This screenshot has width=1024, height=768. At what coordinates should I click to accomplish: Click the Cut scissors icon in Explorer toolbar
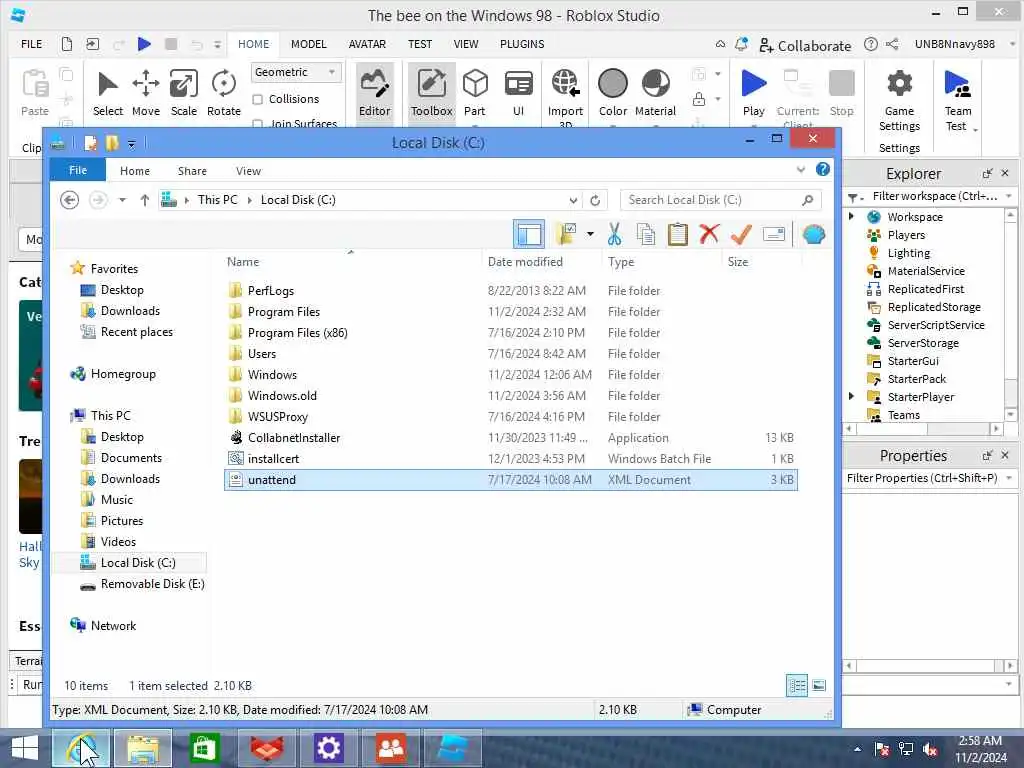[x=614, y=234]
